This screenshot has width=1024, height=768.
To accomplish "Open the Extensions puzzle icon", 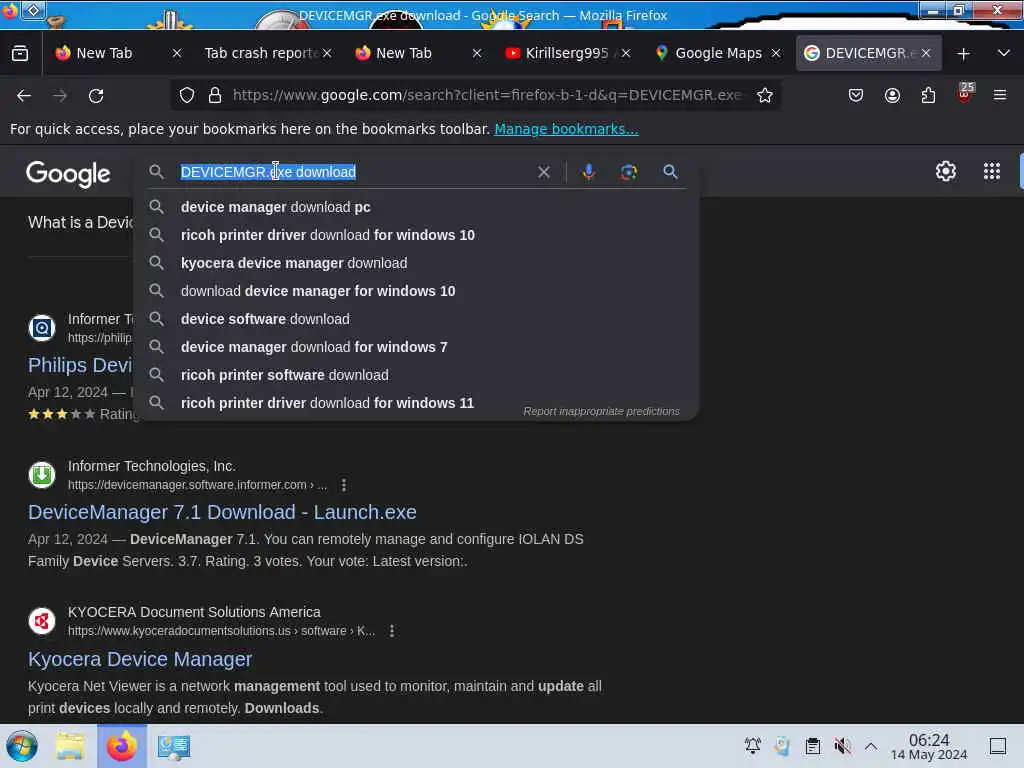I will 928,95.
